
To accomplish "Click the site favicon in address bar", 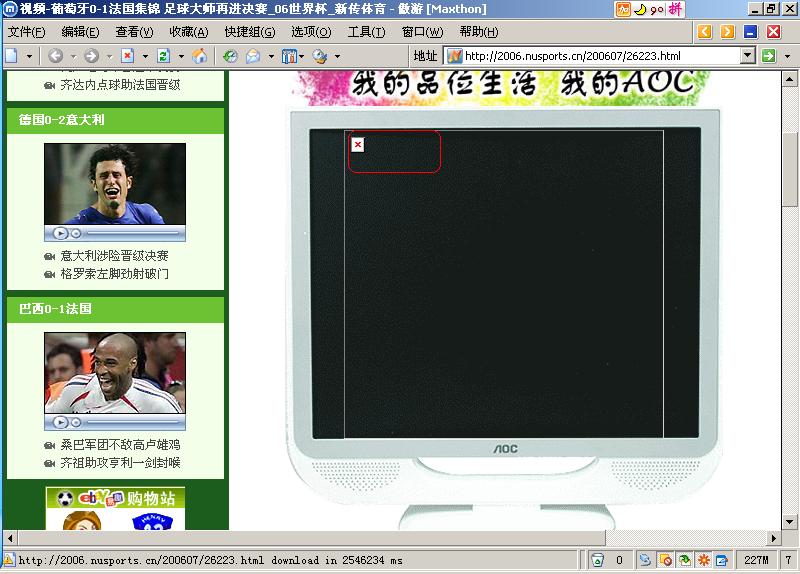I will point(454,56).
